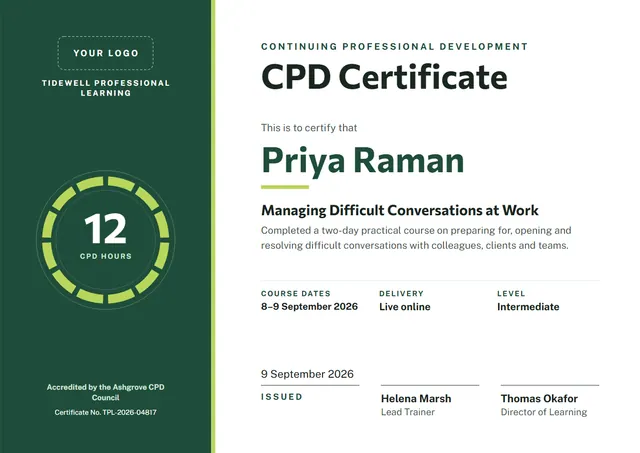Click the LEVEL label
The width and height of the screenshot is (640, 453).
point(511,293)
